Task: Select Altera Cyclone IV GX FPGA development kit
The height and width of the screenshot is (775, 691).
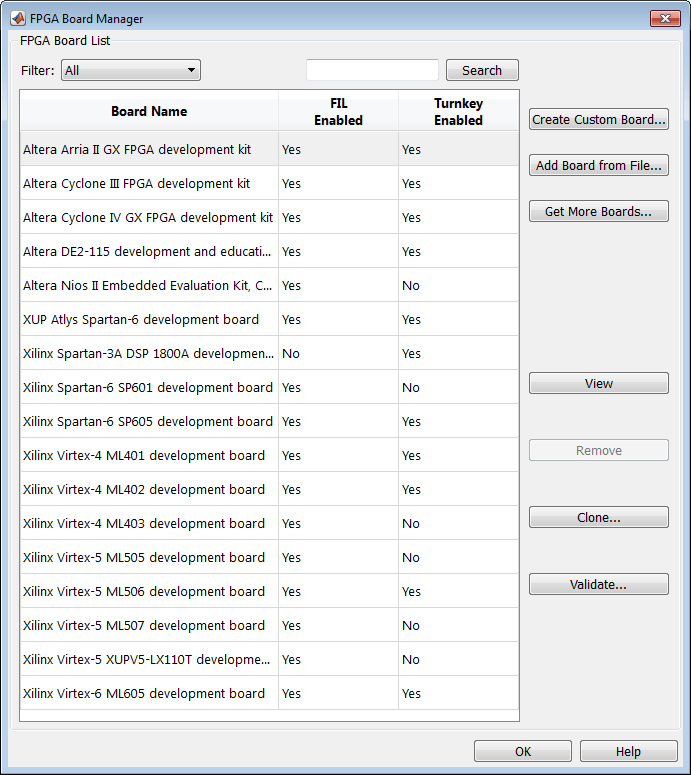Action: [x=269, y=217]
